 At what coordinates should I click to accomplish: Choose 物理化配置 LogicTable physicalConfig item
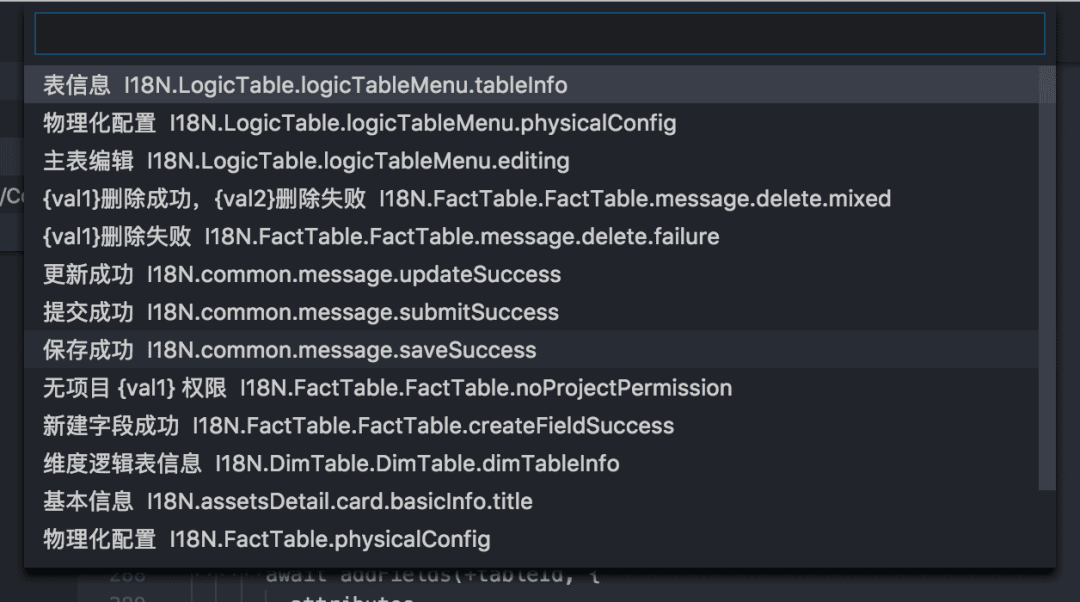[360, 124]
